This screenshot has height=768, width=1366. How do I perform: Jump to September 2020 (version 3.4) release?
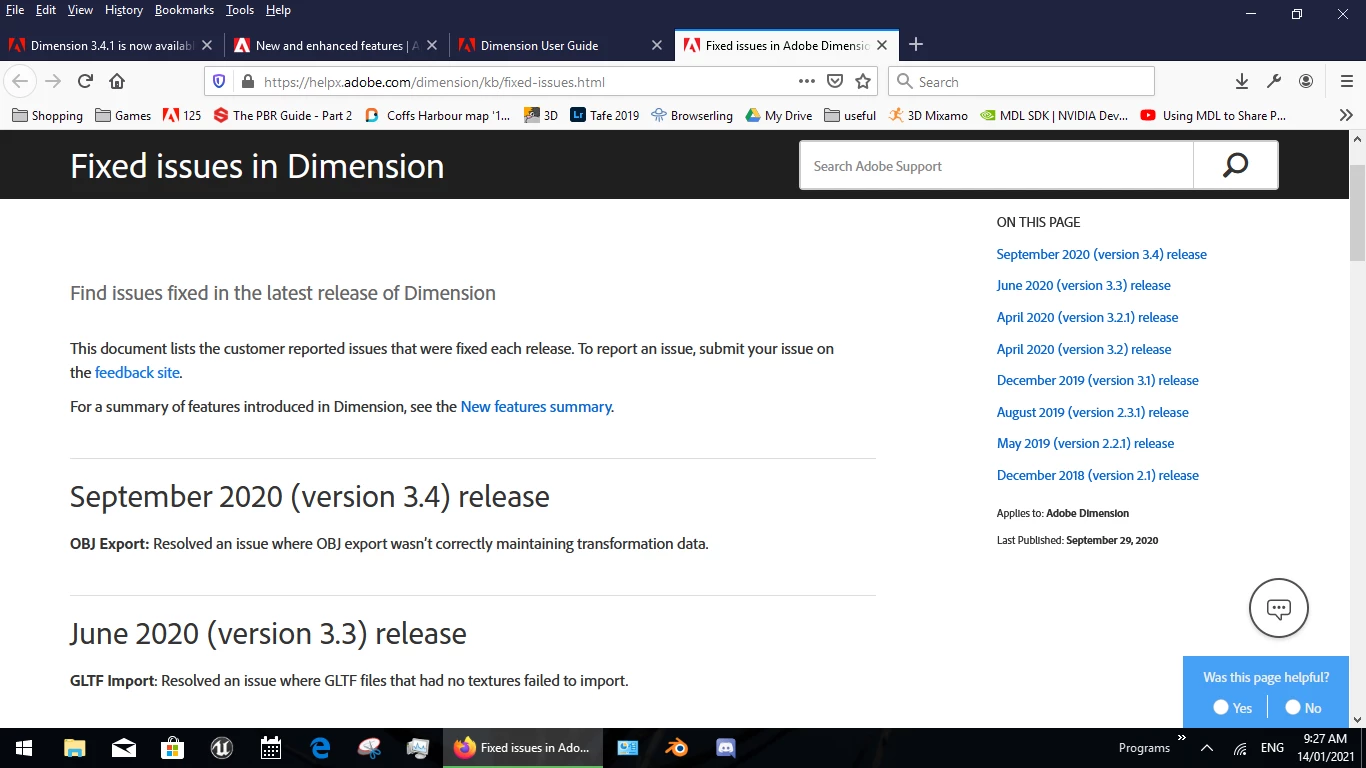coord(1101,254)
